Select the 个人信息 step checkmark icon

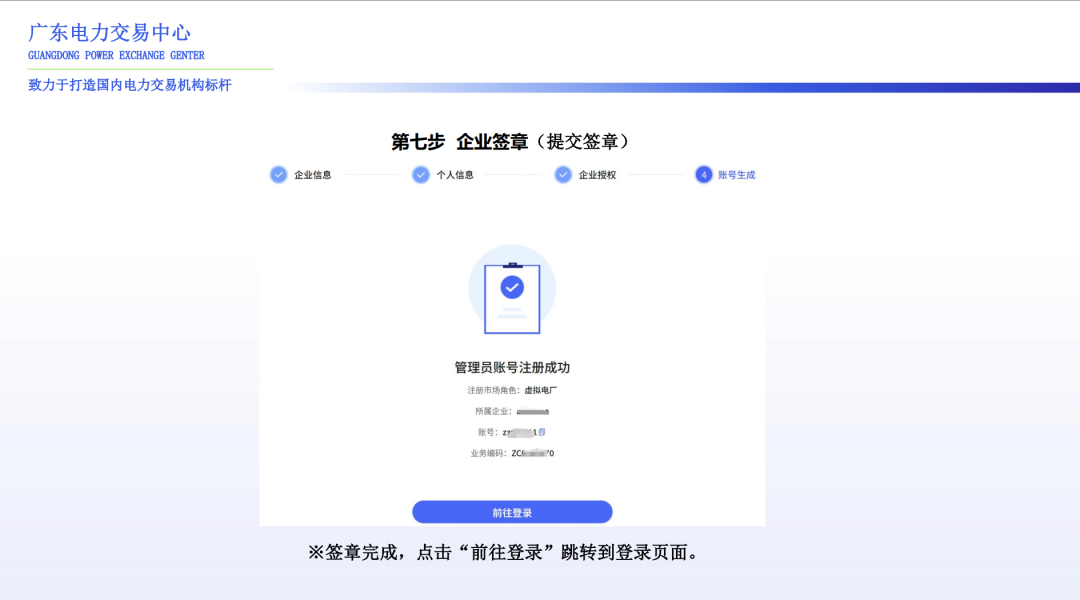[x=421, y=174]
